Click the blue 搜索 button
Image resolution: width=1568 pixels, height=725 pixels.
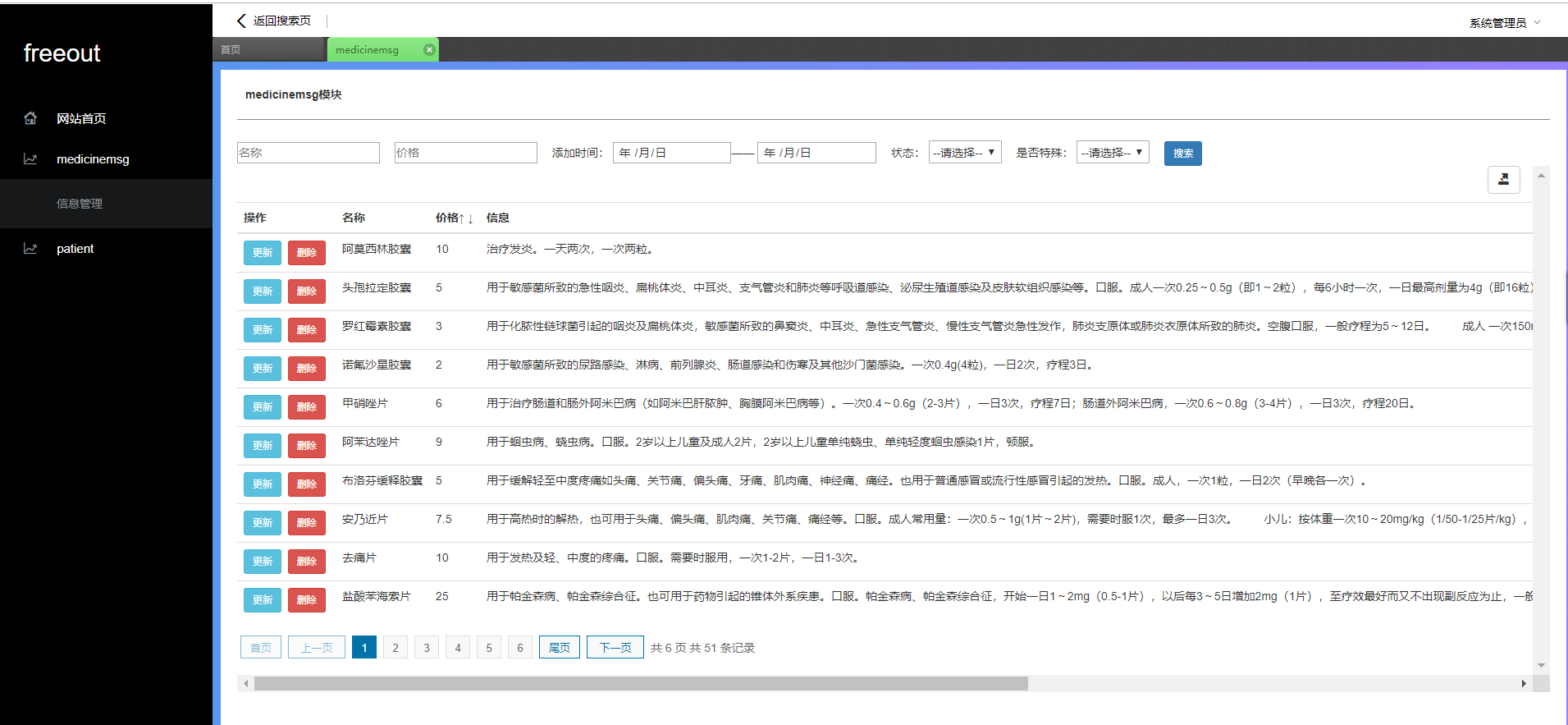click(1182, 154)
